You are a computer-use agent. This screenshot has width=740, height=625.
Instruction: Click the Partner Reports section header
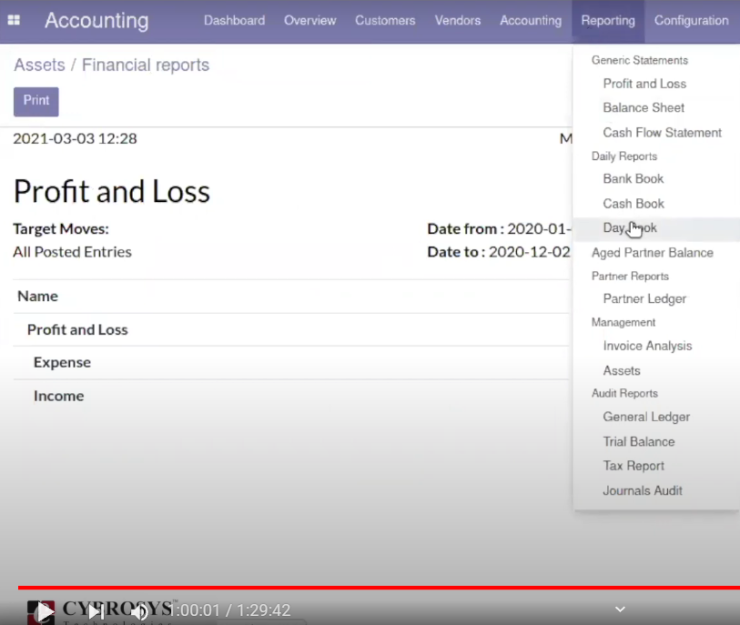(630, 276)
